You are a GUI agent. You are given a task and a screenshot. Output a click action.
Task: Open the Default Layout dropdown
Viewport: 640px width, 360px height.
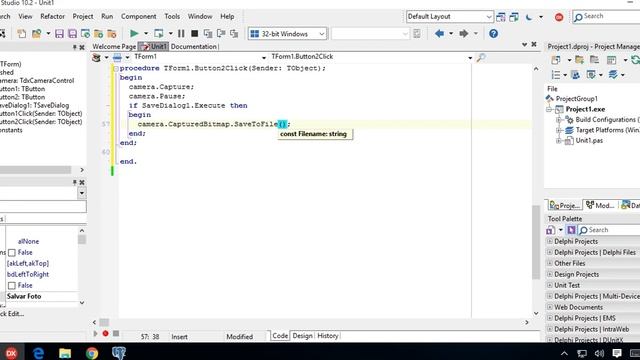point(449,17)
